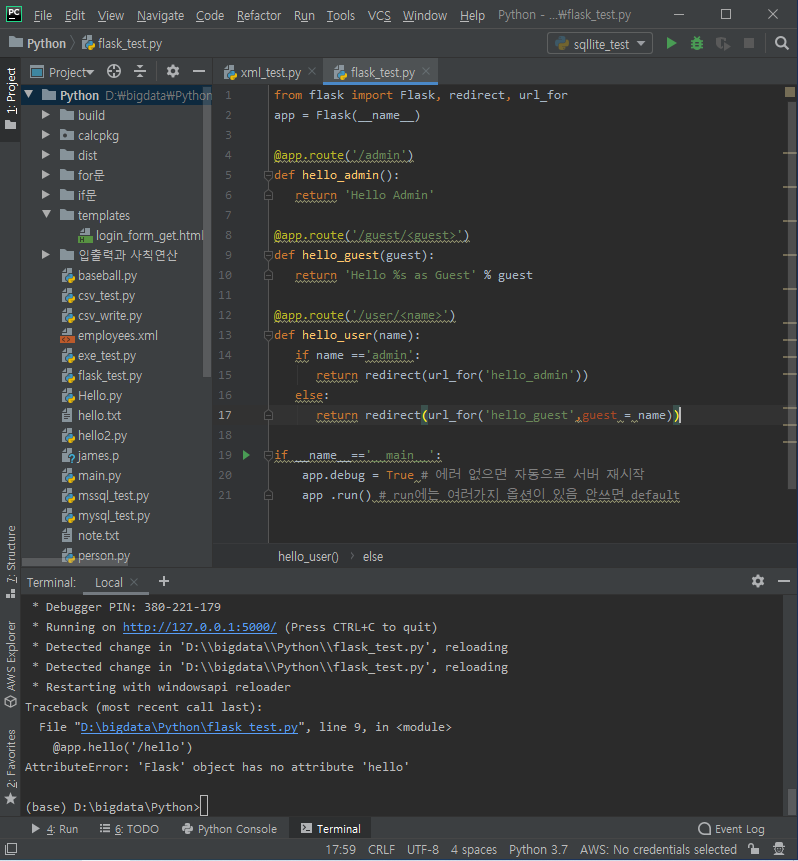The image size is (798, 861).
Task: Close the flask_test.py tab
Action: coord(426,71)
